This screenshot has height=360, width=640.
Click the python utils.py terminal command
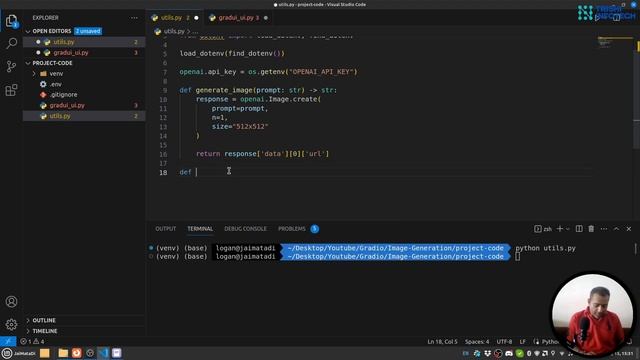tap(545, 248)
